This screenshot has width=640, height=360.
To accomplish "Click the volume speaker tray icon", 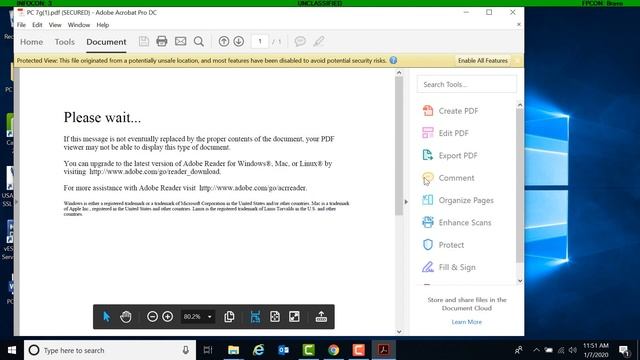I will (x=573, y=350).
